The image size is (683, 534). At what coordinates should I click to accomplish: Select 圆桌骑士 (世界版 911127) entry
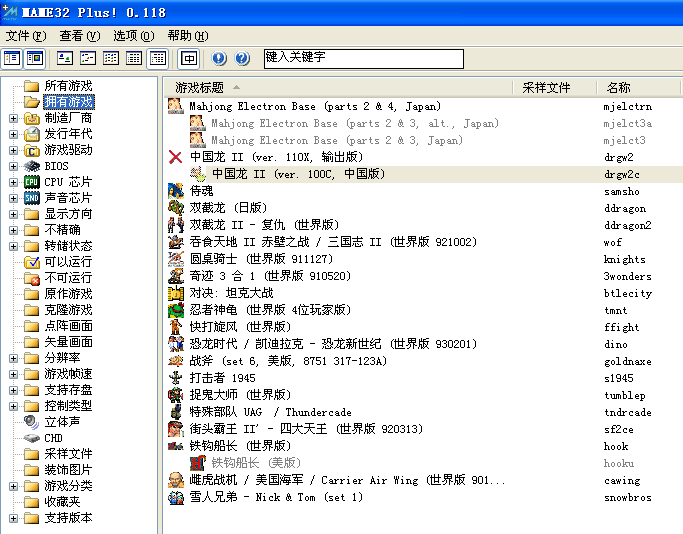pos(261,259)
